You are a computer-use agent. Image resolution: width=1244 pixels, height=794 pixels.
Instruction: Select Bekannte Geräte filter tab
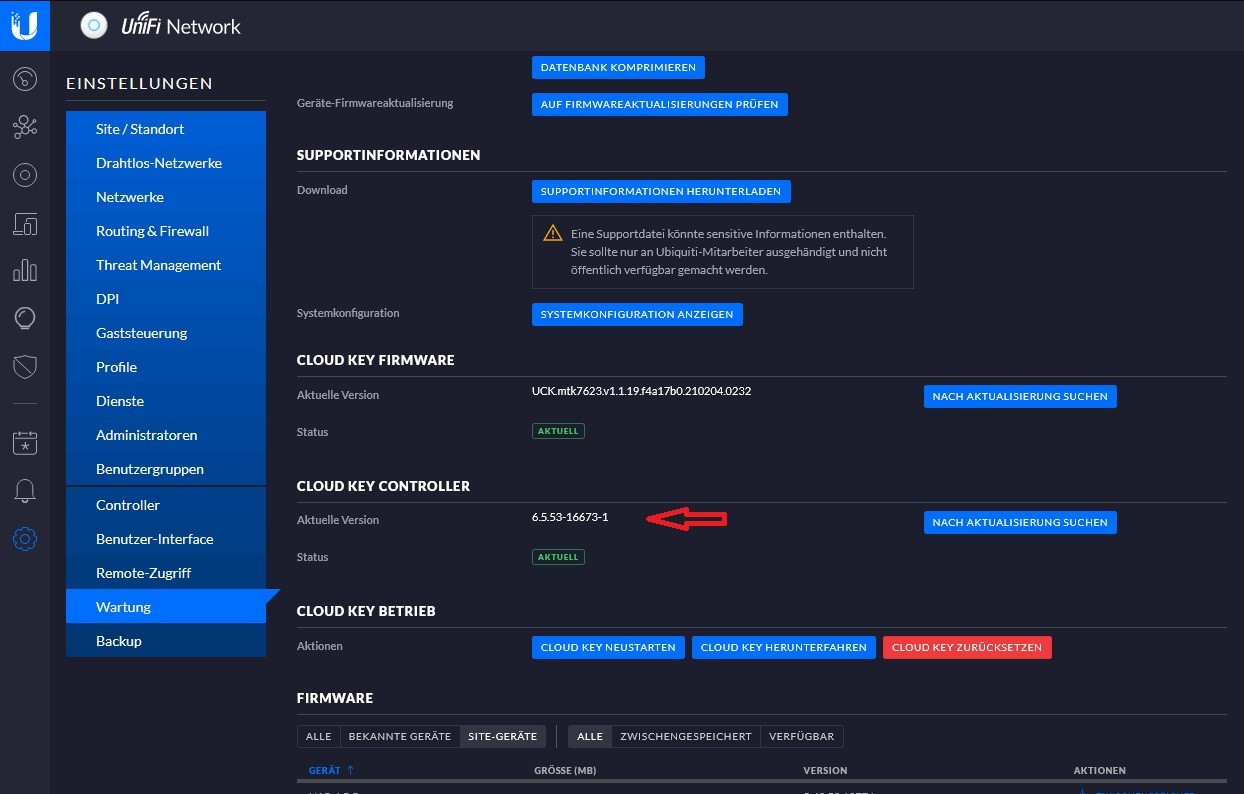(400, 736)
